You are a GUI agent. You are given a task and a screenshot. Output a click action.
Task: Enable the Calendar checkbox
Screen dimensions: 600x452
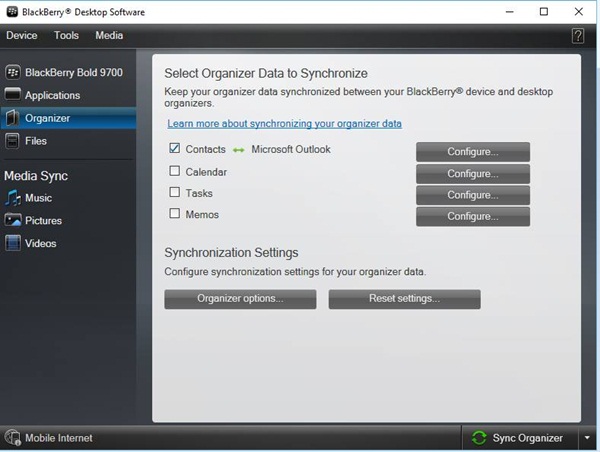pyautogui.click(x=174, y=171)
